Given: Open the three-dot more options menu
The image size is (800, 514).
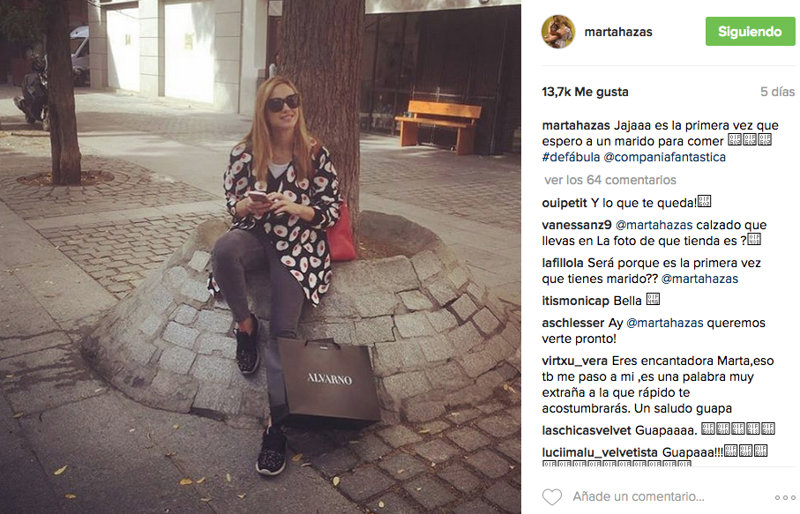Looking at the screenshot, I should tap(785, 497).
